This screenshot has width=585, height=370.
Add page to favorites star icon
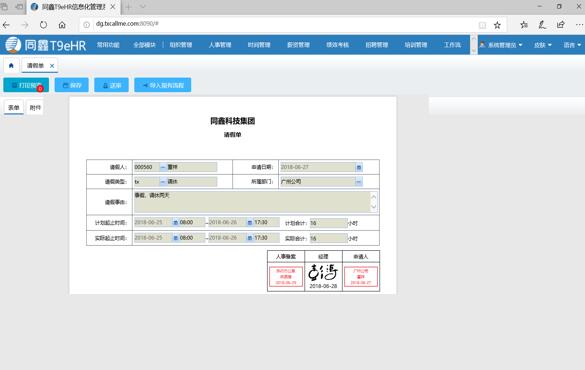497,25
